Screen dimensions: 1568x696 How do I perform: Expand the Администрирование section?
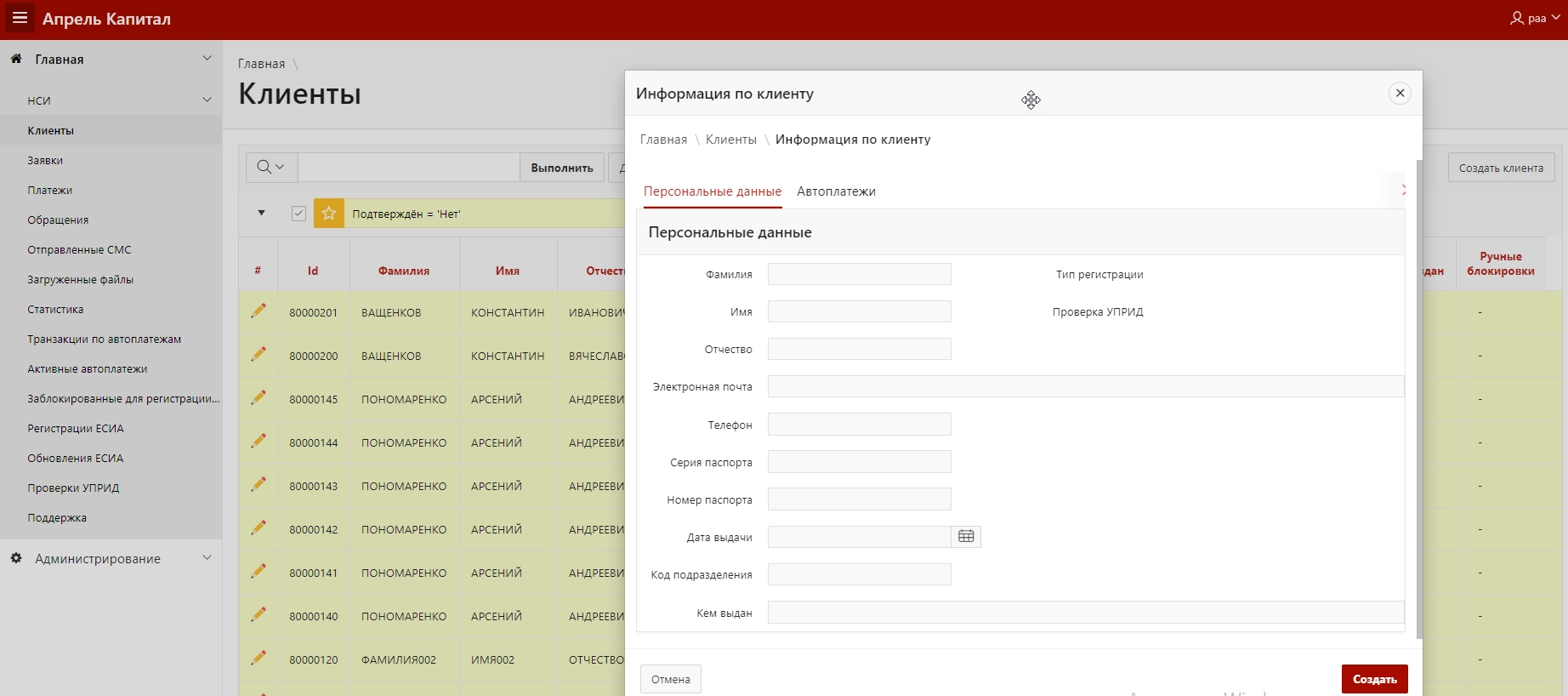click(x=207, y=558)
